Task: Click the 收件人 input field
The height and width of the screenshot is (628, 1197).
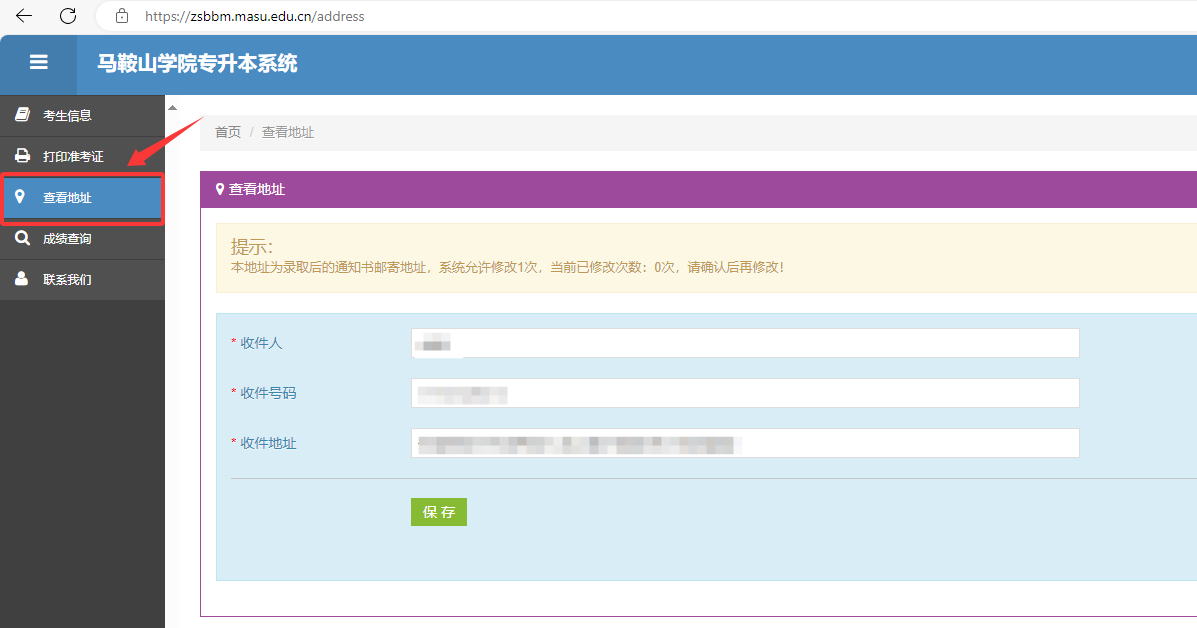Action: click(x=744, y=343)
